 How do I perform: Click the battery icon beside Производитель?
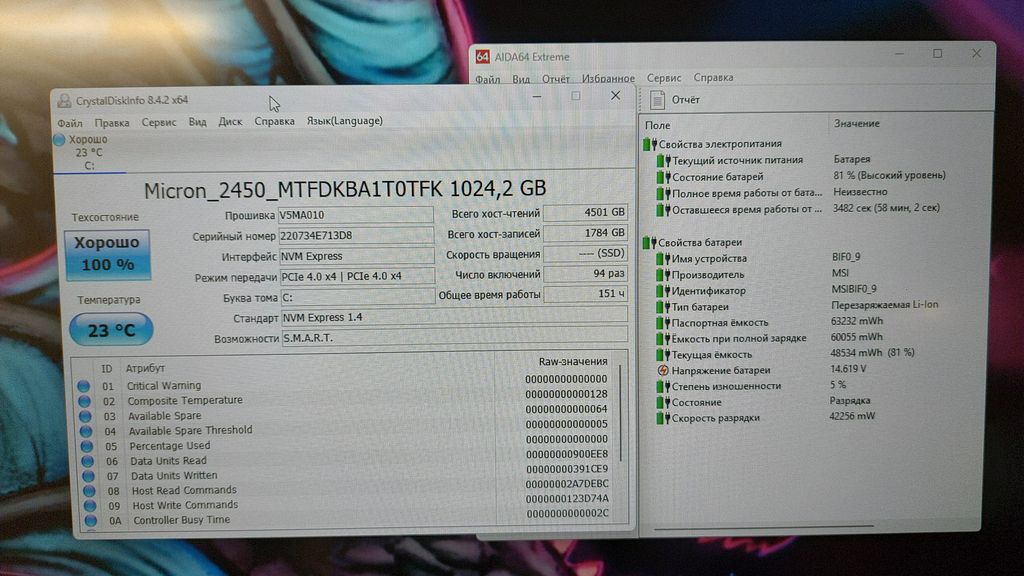[x=662, y=275]
